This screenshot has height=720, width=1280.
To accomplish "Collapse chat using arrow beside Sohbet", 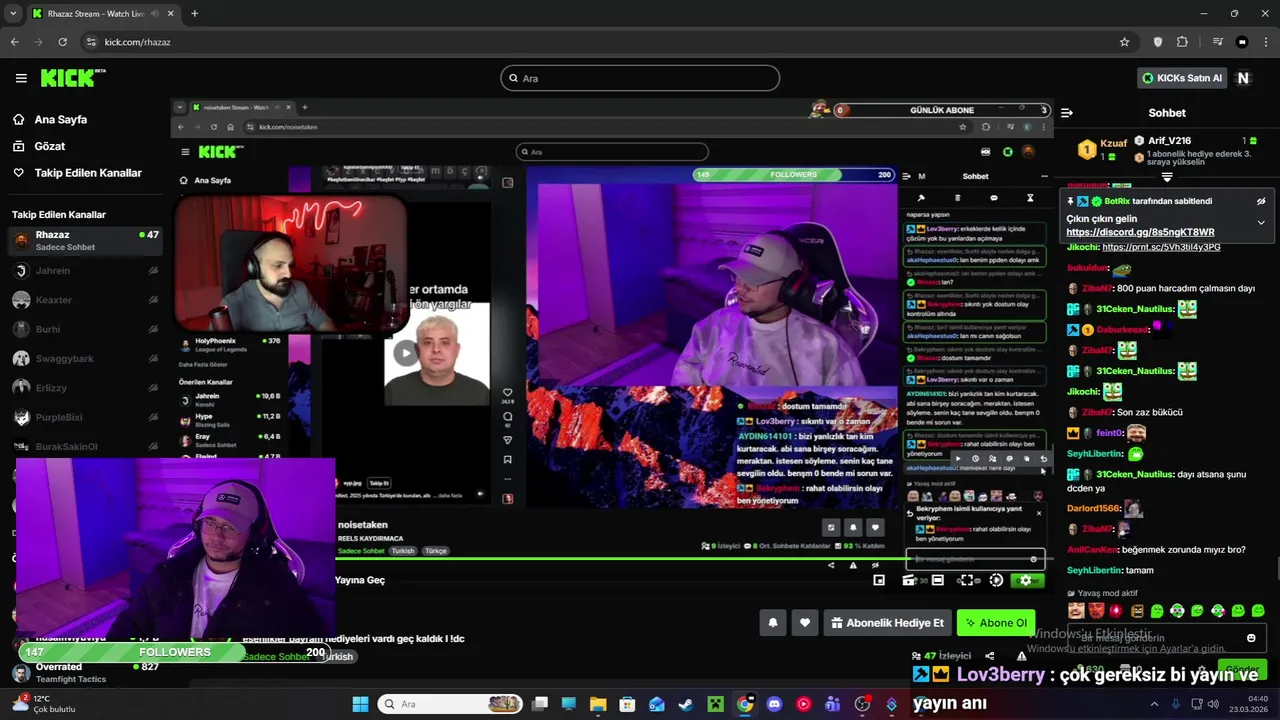I will click(1067, 113).
